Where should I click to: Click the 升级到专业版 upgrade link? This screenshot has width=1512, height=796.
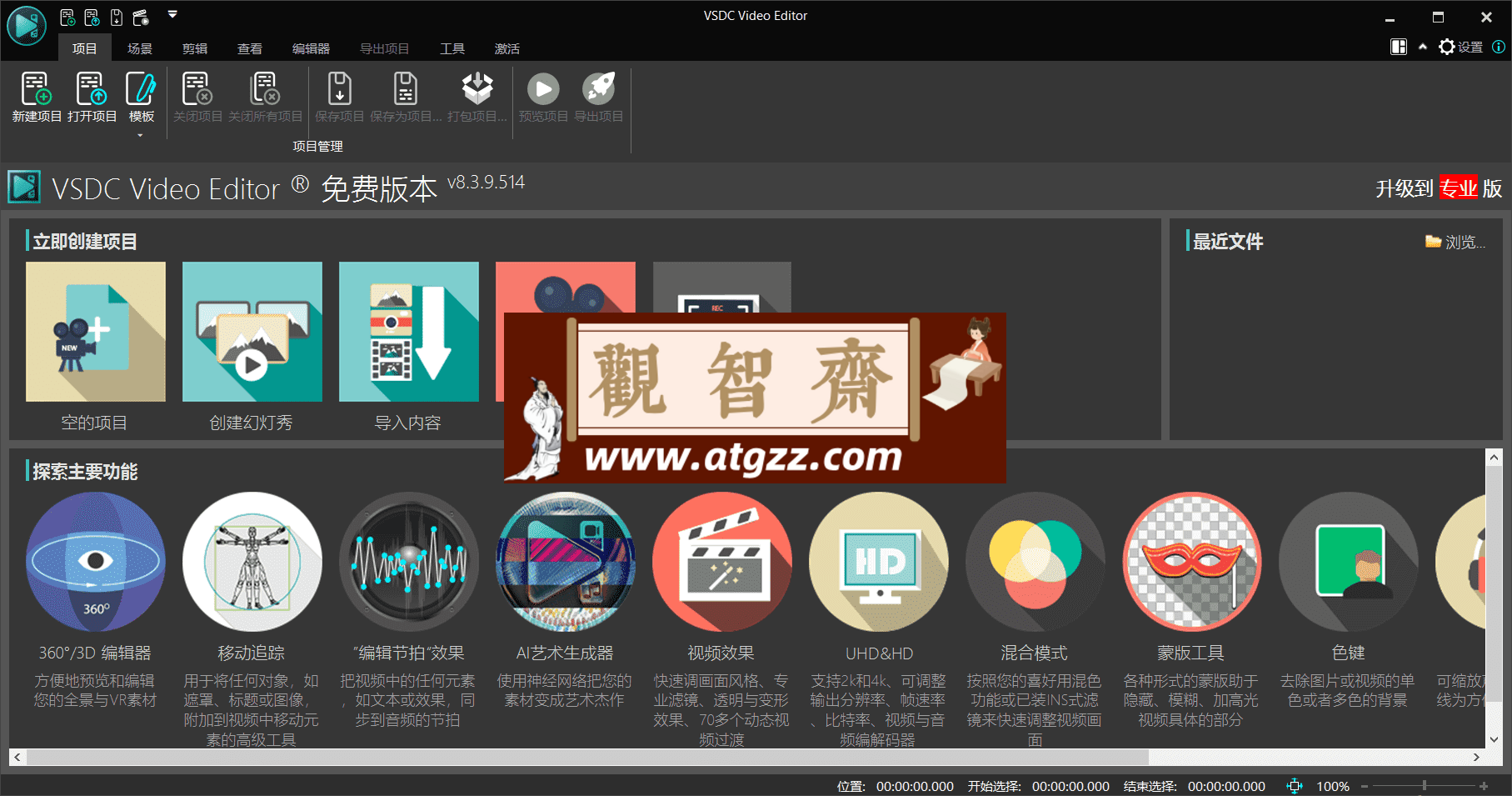(1439, 188)
